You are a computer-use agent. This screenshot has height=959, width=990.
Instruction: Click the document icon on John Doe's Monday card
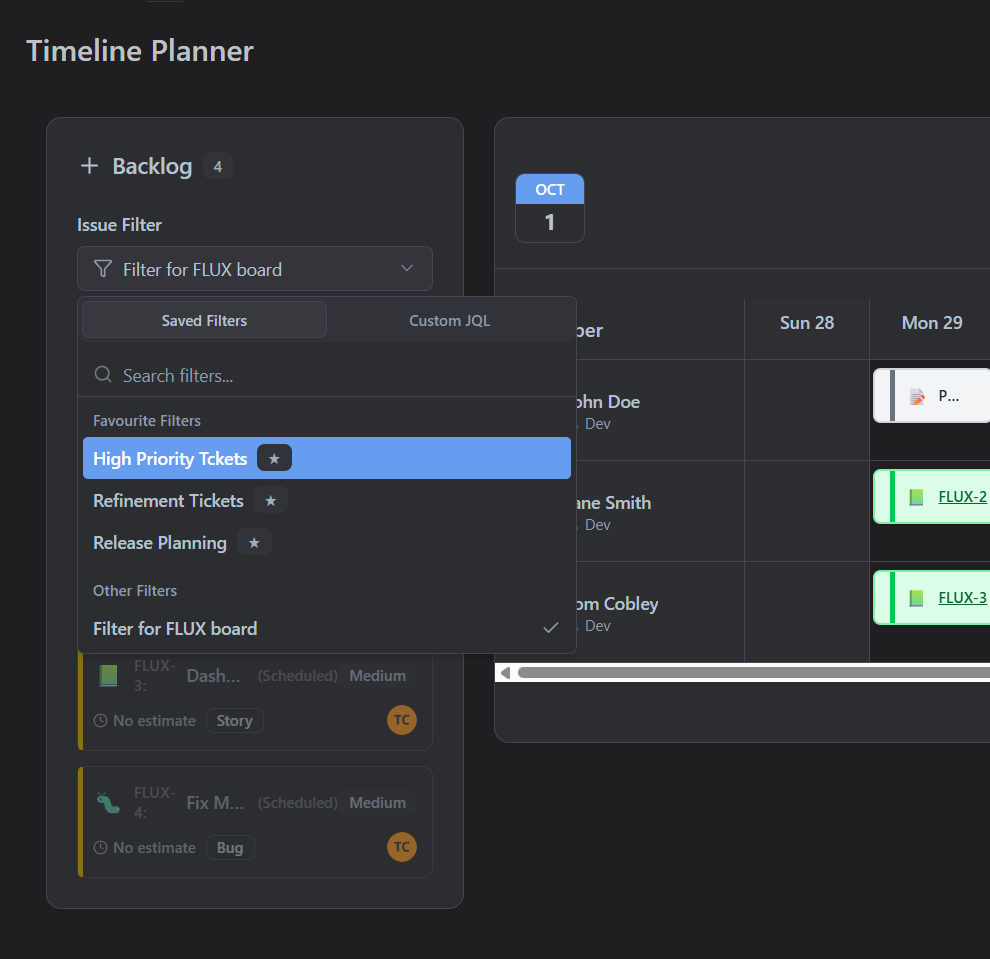[x=917, y=396]
